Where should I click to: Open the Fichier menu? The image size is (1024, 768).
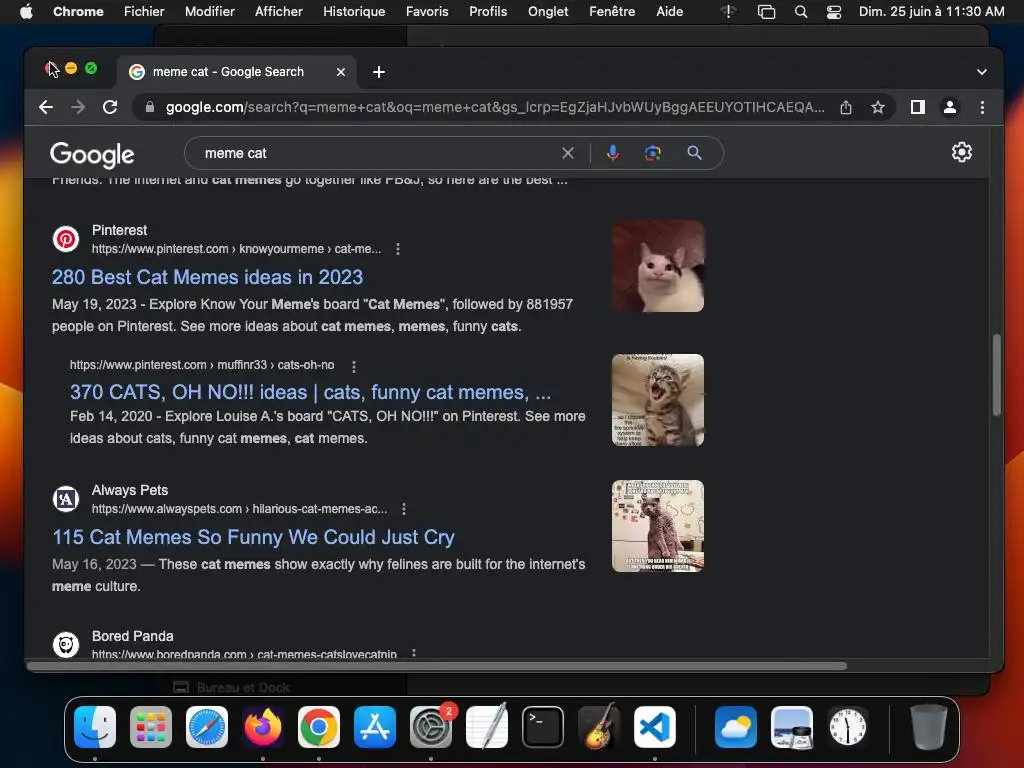144,11
